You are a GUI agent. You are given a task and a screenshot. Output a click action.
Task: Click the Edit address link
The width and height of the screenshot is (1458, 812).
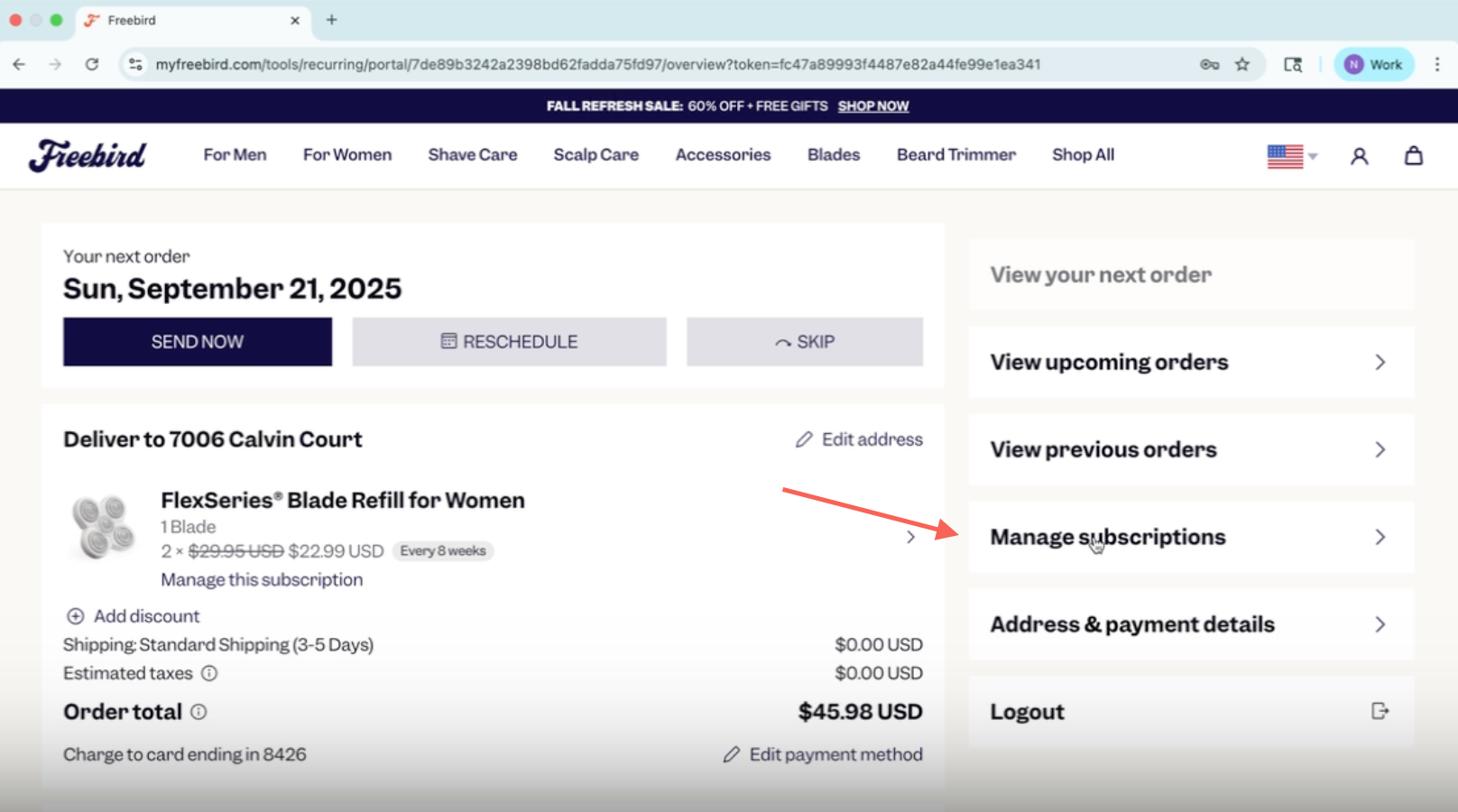[x=859, y=439]
